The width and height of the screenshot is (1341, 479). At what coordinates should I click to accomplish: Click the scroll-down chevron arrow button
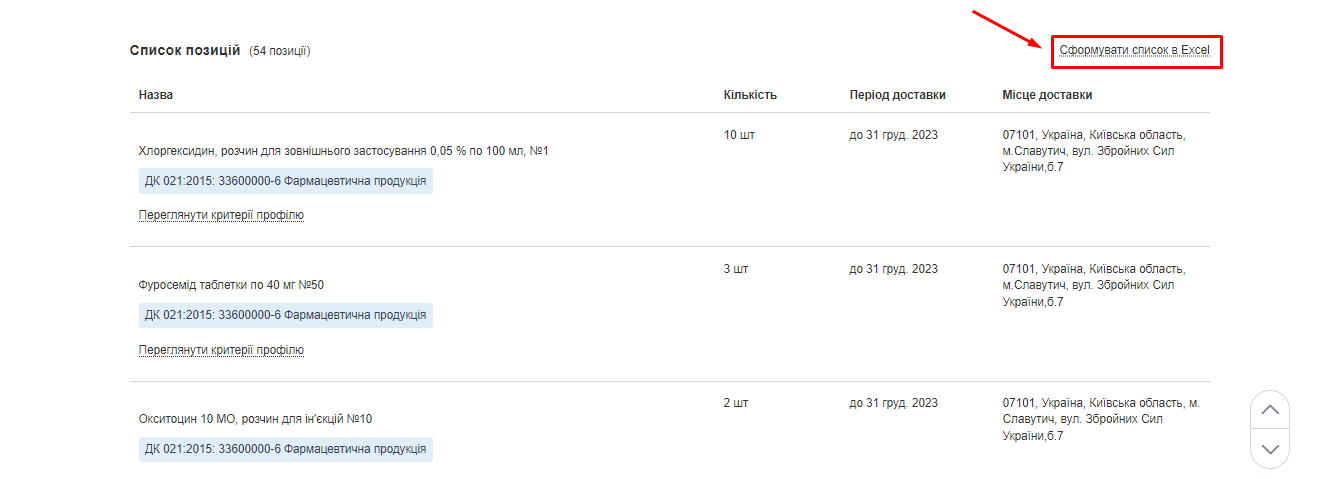1270,449
